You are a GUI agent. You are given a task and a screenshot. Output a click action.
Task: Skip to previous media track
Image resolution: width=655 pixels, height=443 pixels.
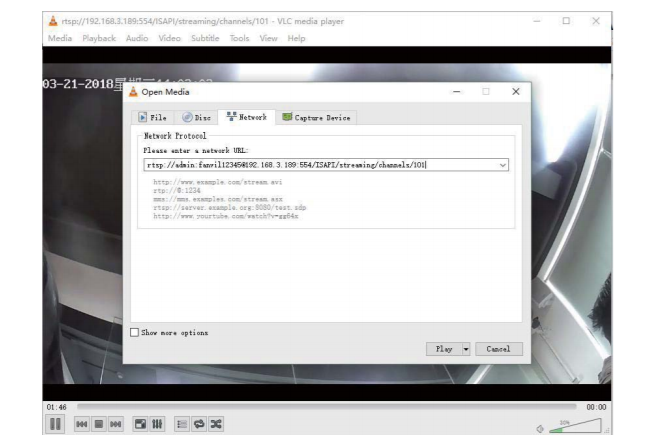(x=82, y=424)
